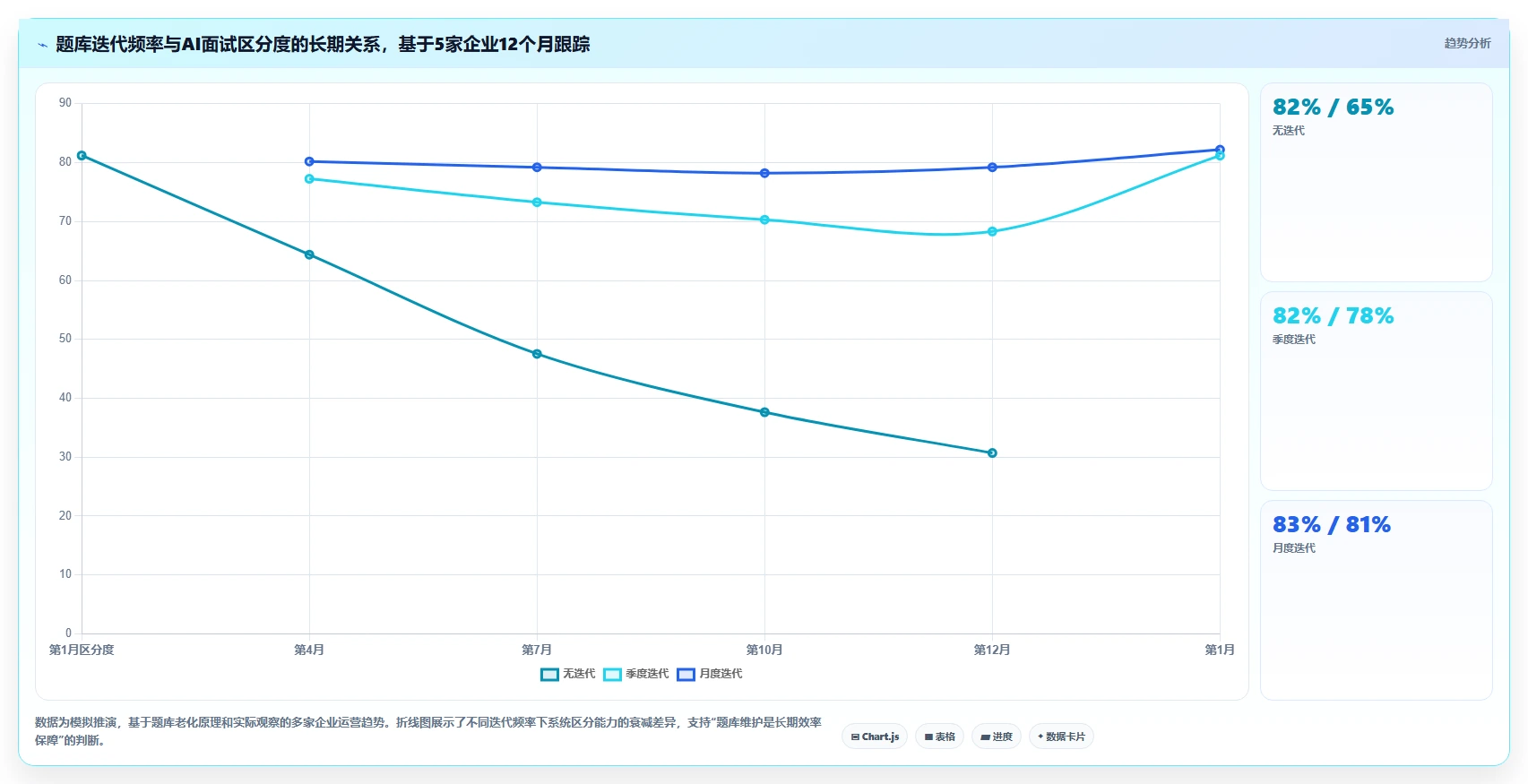1528x784 pixels.
Task: Toggle 无迭代 series in the chart legend
Action: click(567, 674)
